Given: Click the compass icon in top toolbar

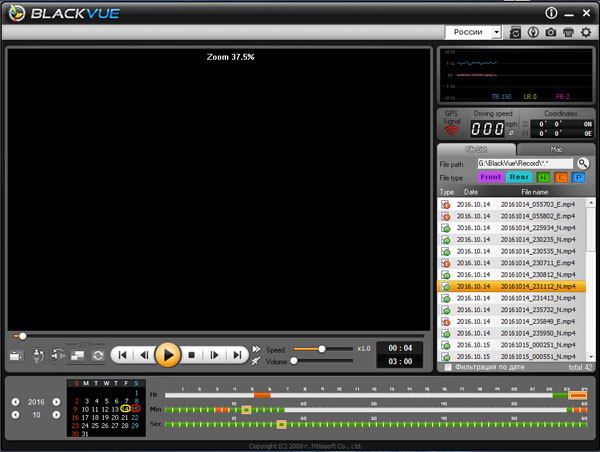Looking at the screenshot, I should 533,32.
